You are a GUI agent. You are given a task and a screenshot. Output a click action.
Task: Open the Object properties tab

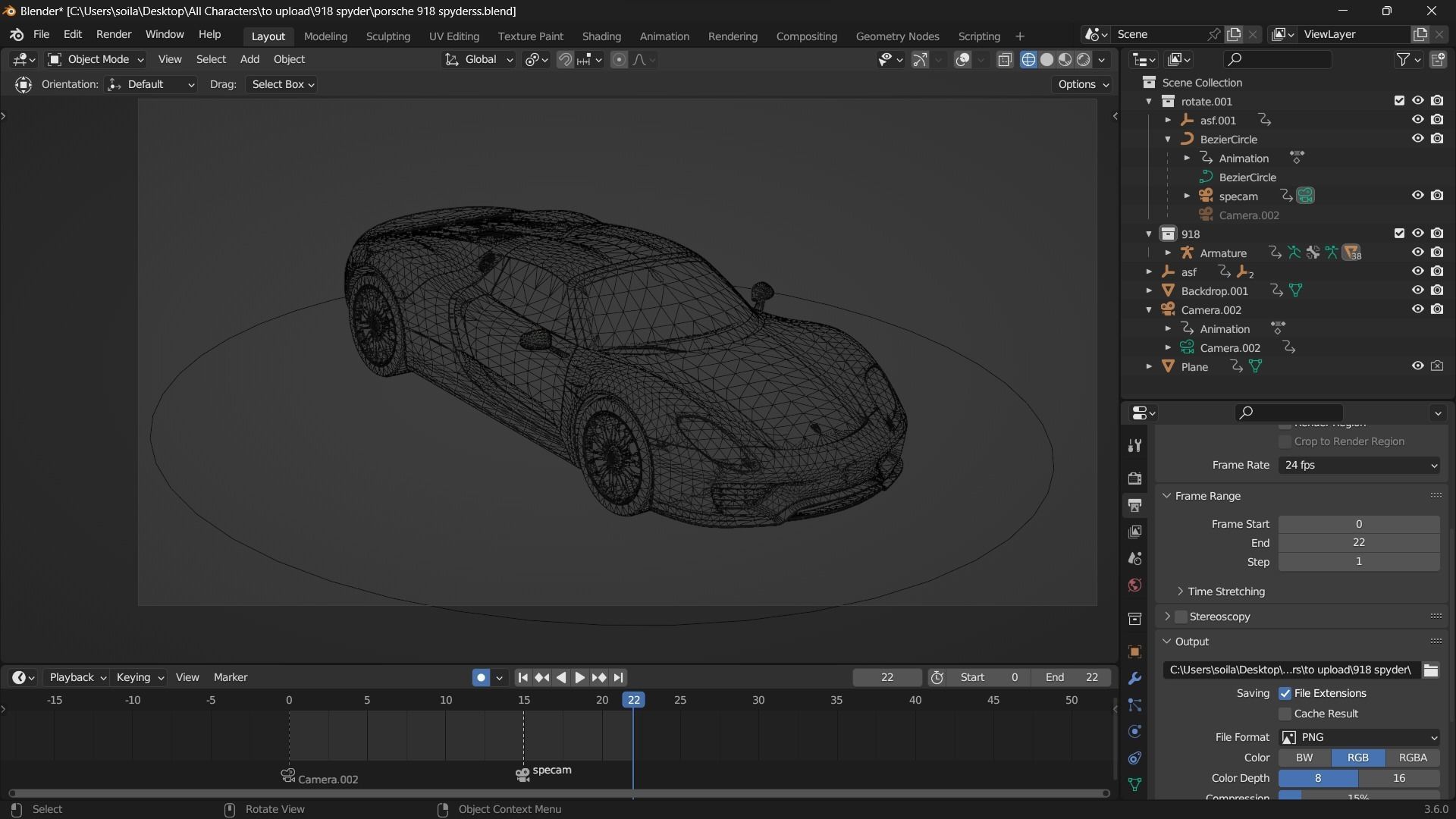(1134, 652)
